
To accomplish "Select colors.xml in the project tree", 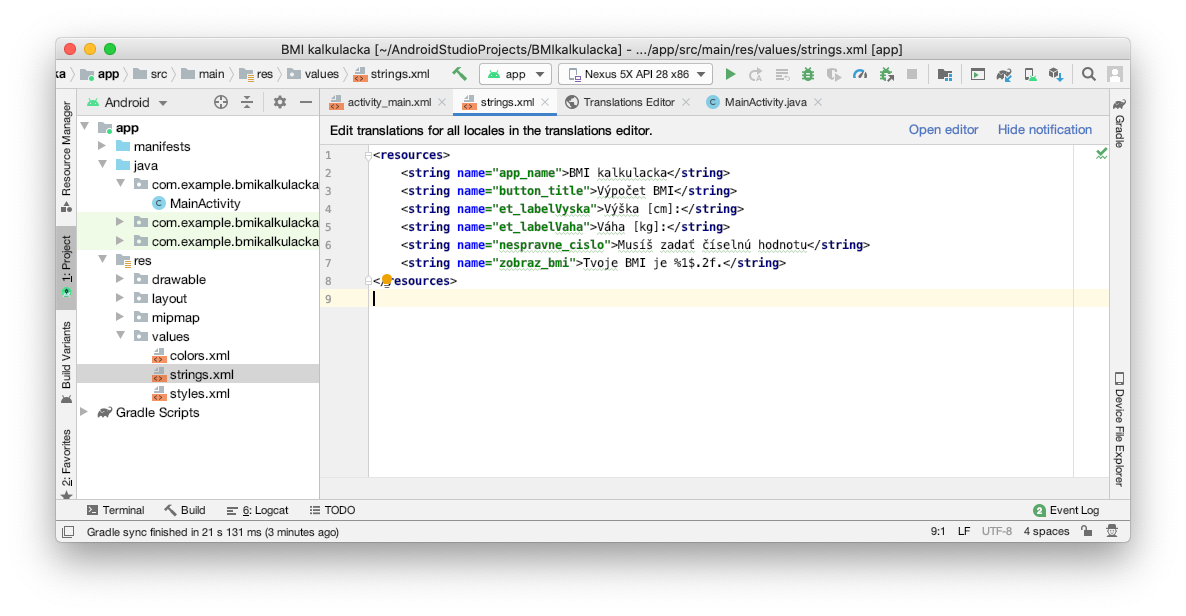I will pyautogui.click(x=200, y=356).
